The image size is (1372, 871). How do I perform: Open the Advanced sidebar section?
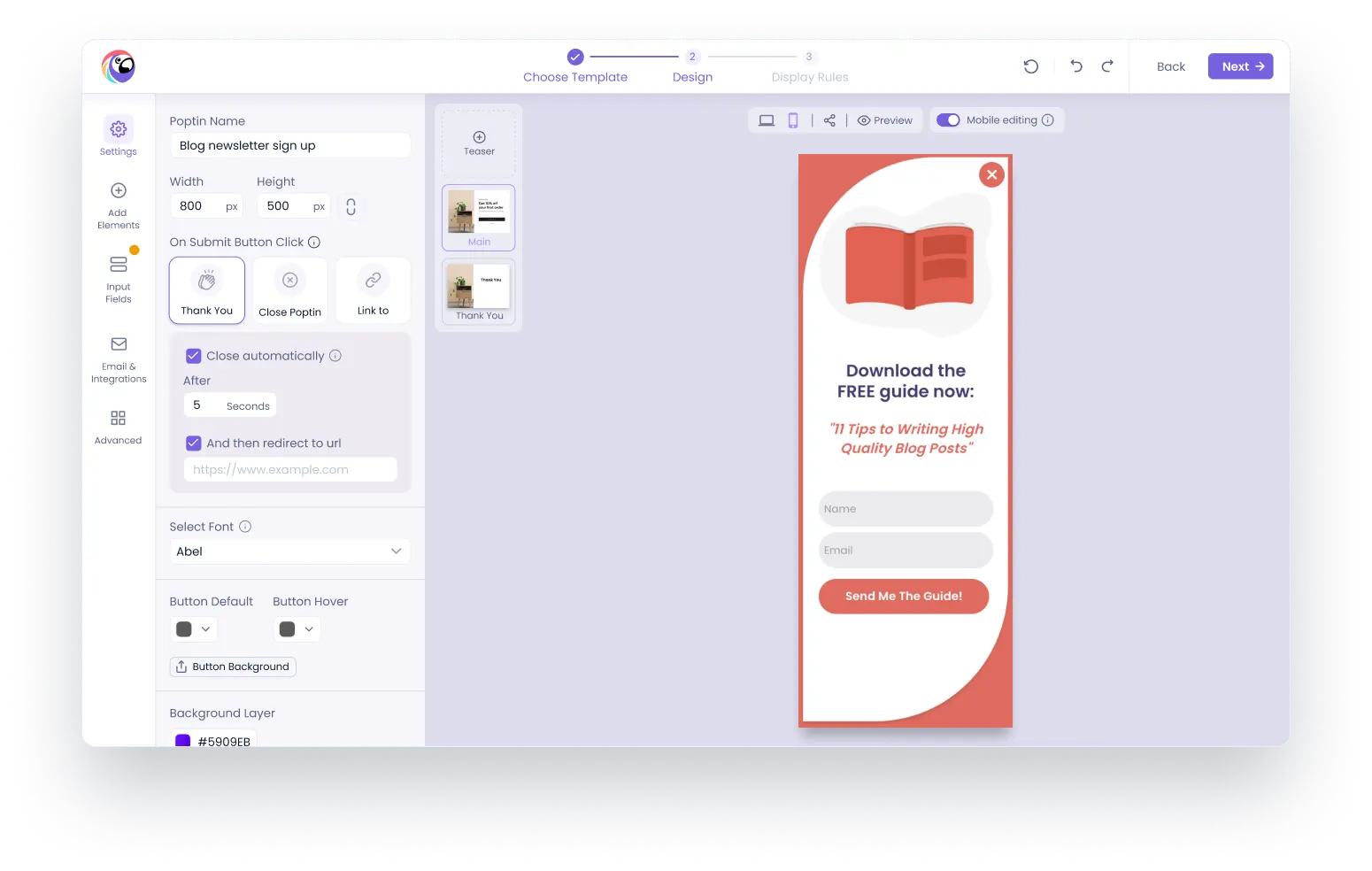118,427
